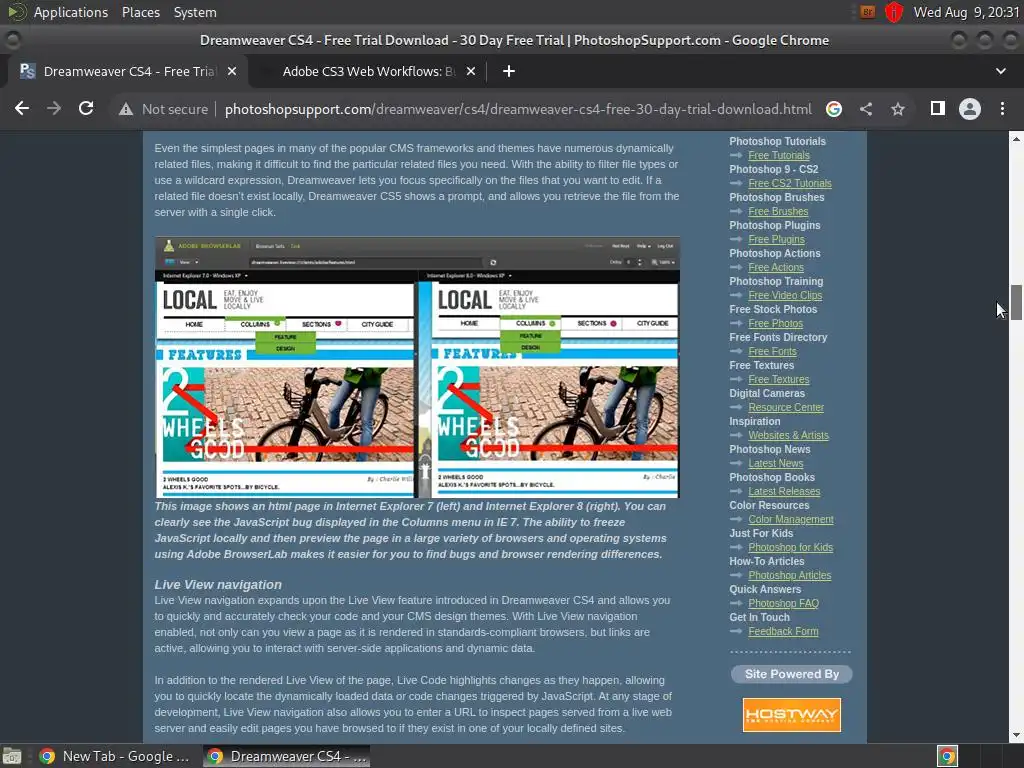Open the Applications menu
The height and width of the screenshot is (768, 1024).
71,12
